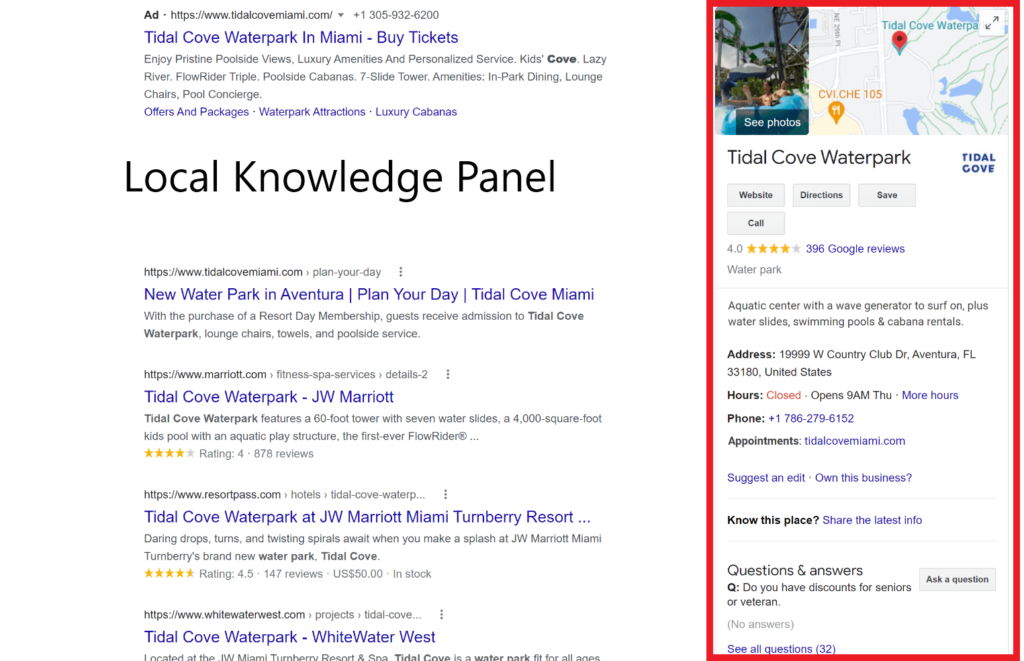Screen dimensions: 1024x661
Task: Click the Tidal Cove Waterpark panel heading
Action: 819,157
